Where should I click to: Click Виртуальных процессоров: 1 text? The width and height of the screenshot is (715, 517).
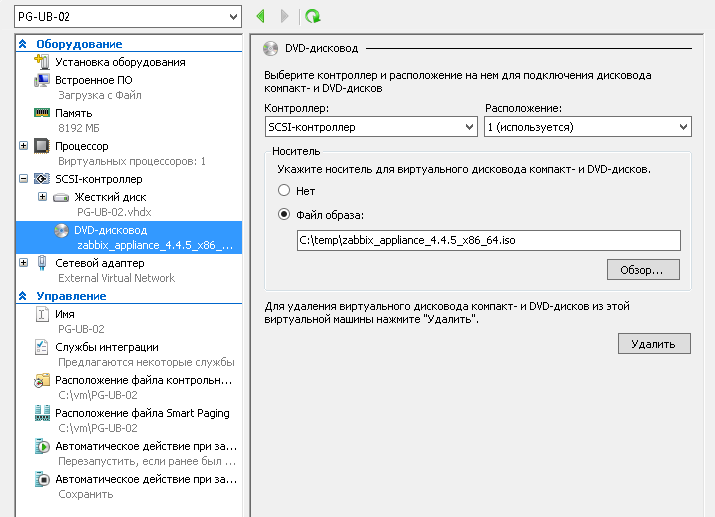click(132, 161)
